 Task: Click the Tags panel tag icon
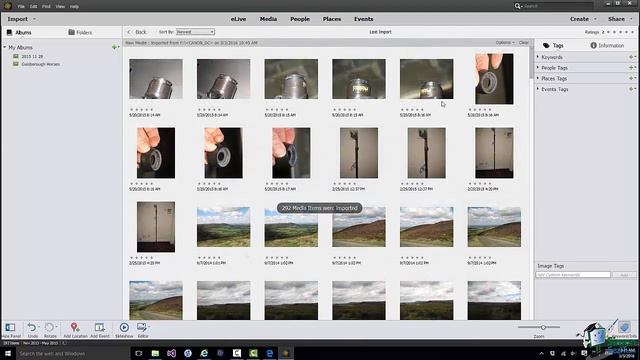(x=546, y=46)
